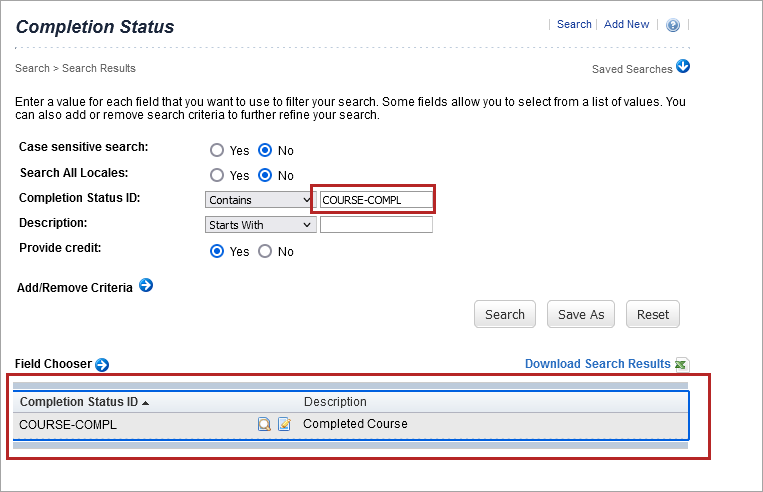Select No for Provide credit
Image resolution: width=763 pixels, height=492 pixels.
point(265,252)
